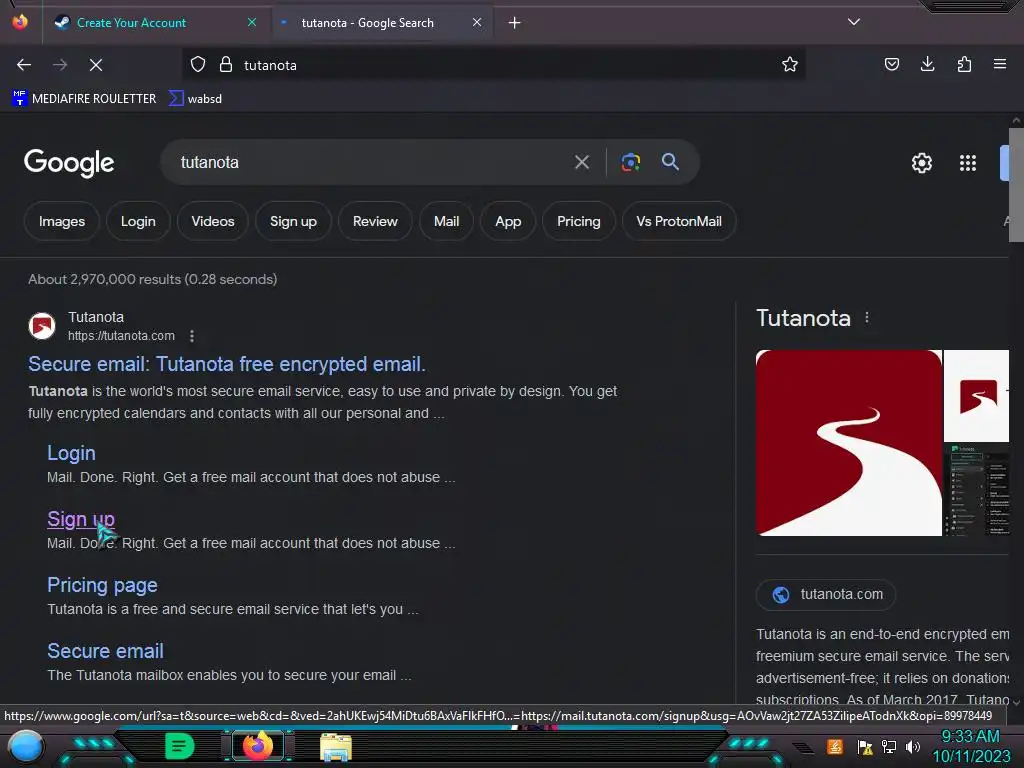1024x768 pixels.
Task: Click the About 2,970,000 results text
Action: (x=153, y=279)
